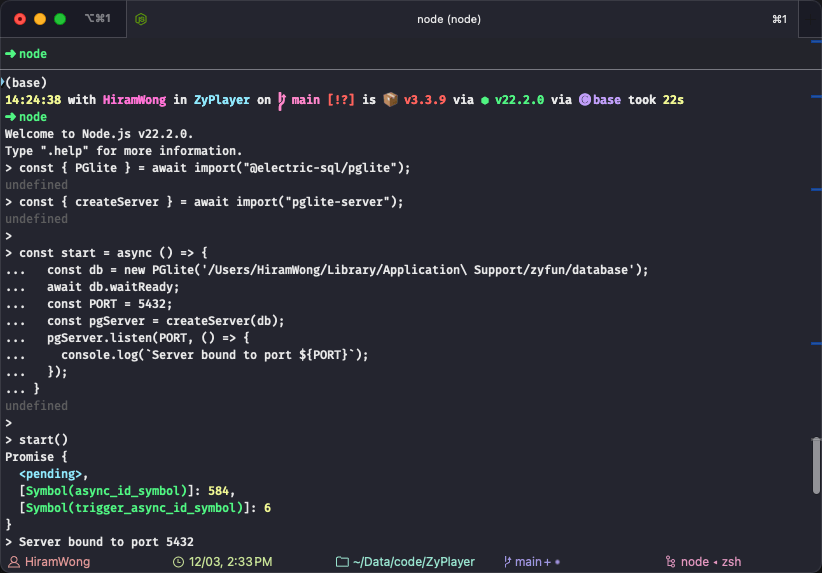The height and width of the screenshot is (573, 822).
Task: Click the 12/03, 2:33 PM time status
Action: click(x=229, y=562)
